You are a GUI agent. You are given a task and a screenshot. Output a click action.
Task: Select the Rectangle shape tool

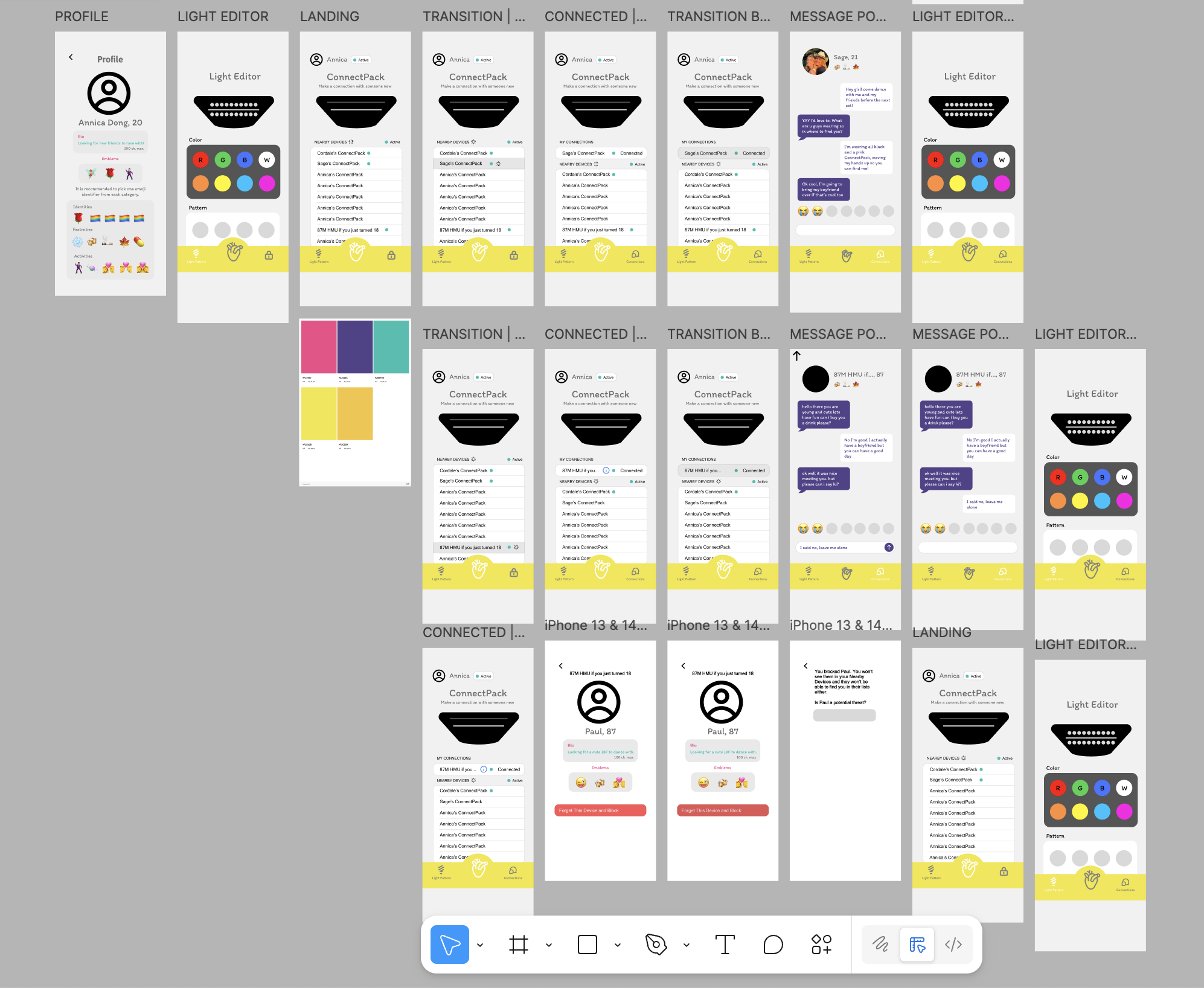coord(587,945)
